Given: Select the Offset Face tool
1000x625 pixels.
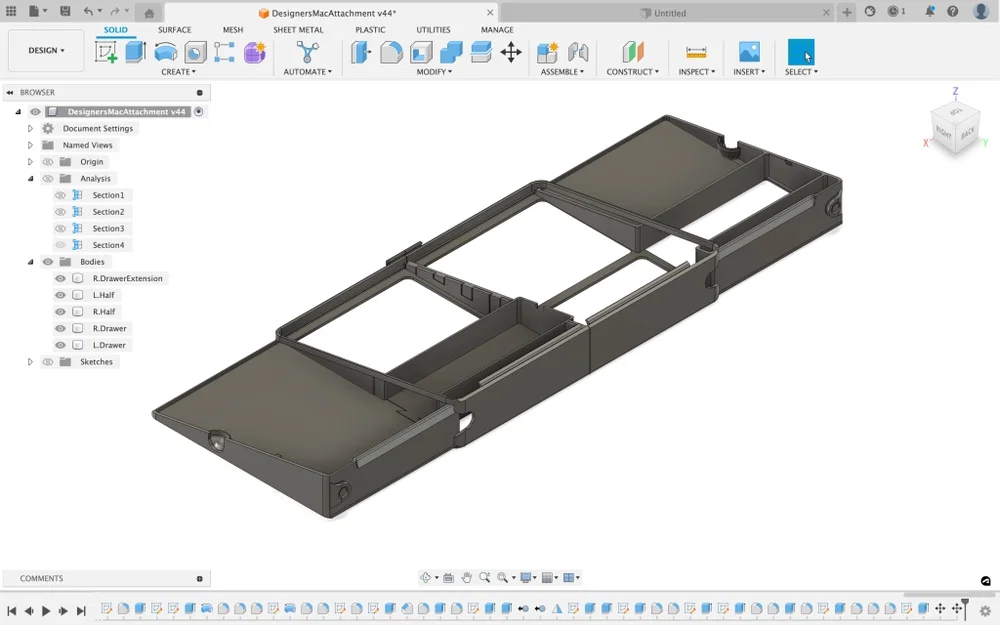Looking at the screenshot, I should tap(481, 52).
